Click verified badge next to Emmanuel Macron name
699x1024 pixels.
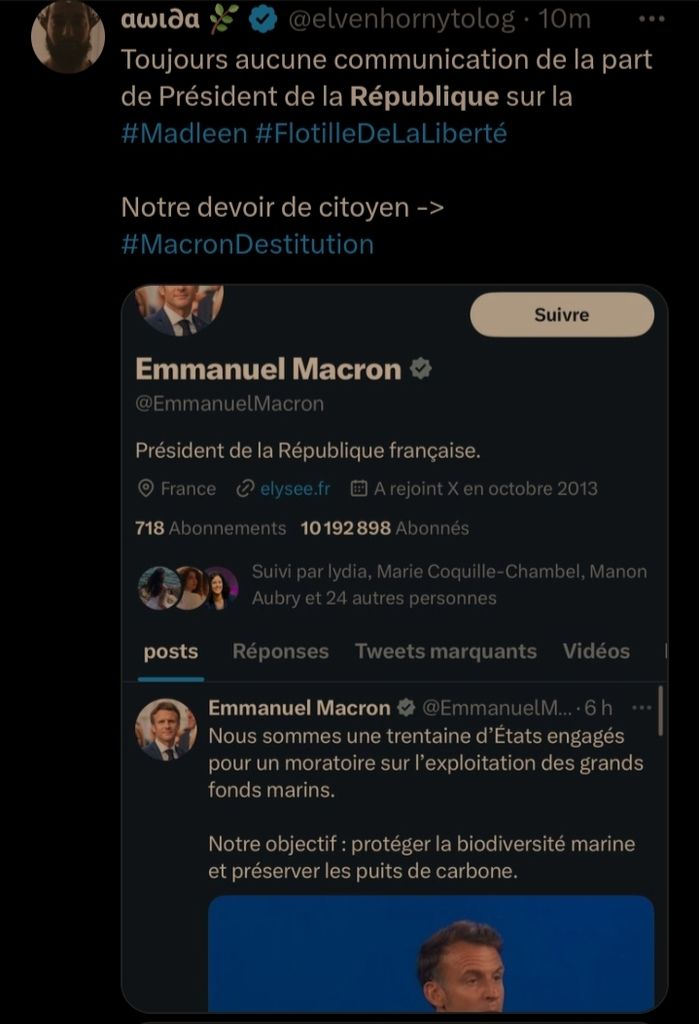(x=421, y=369)
